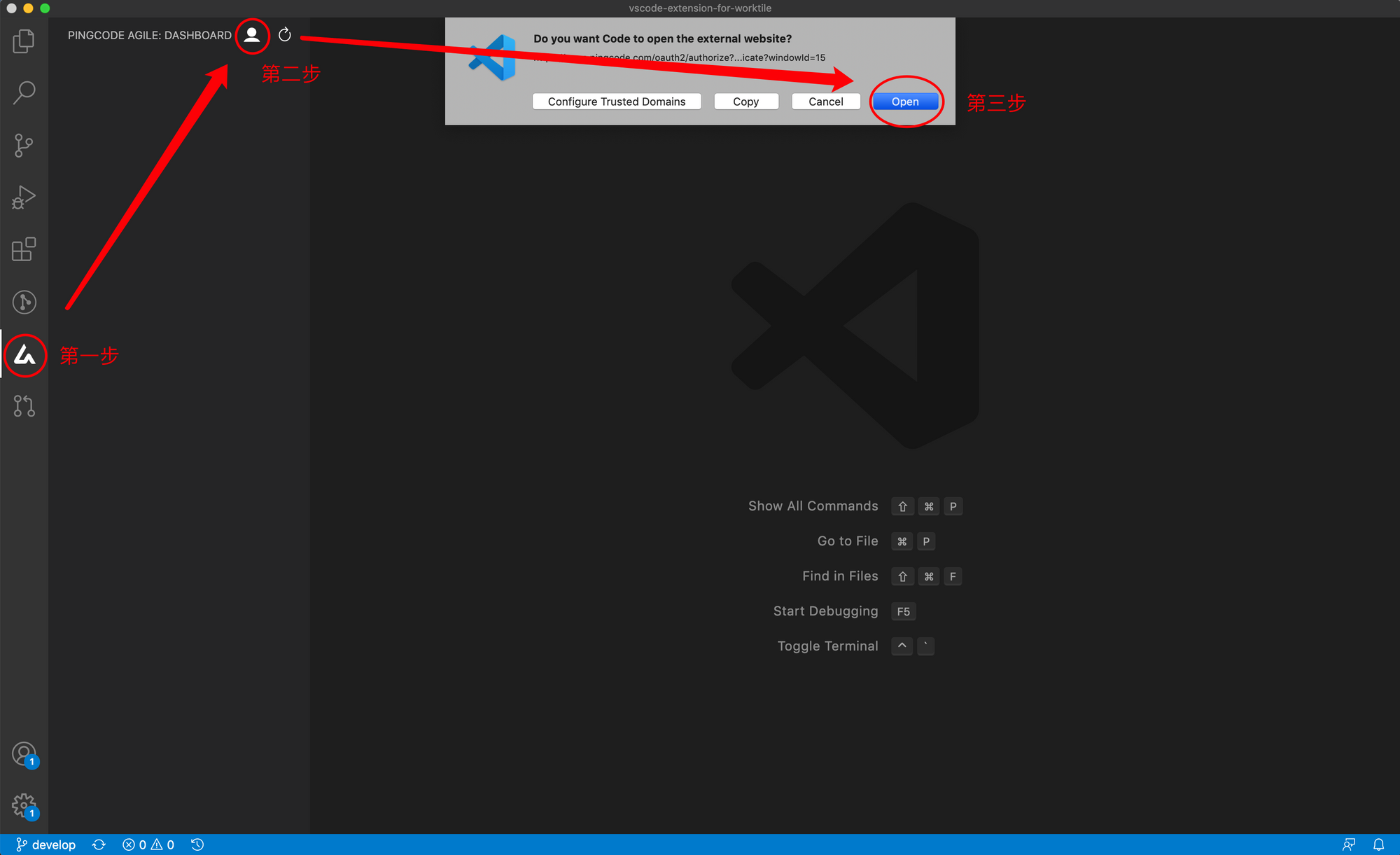Close the window with red button
Screen dimensions: 1400x855
click(x=11, y=8)
